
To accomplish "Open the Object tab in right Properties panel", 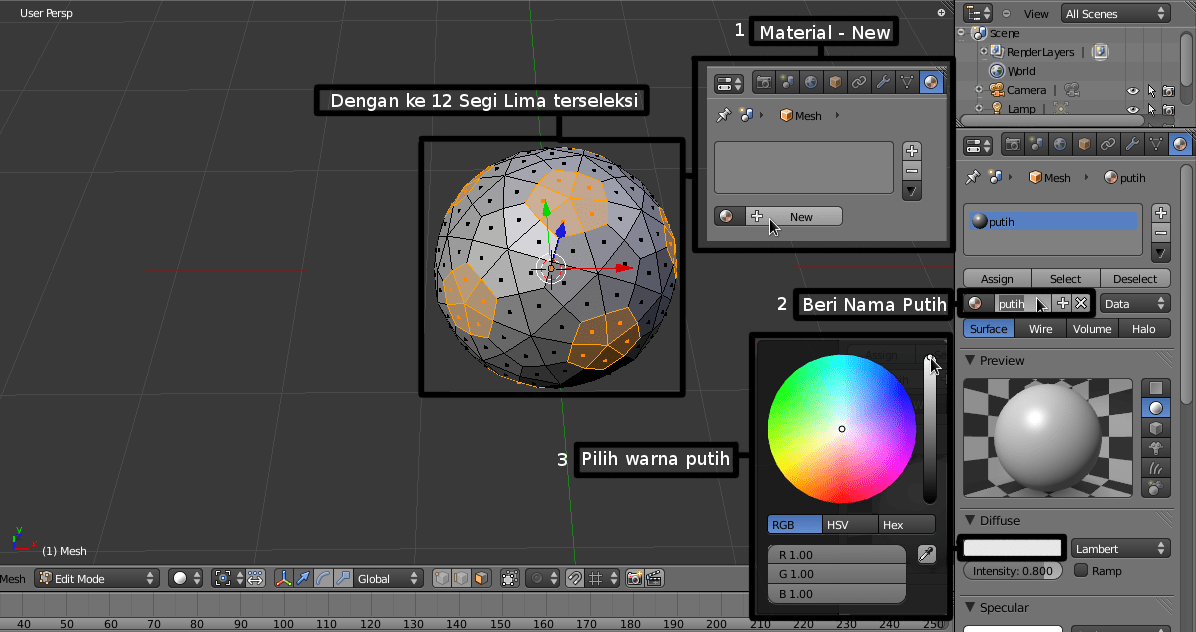I will pos(1083,144).
